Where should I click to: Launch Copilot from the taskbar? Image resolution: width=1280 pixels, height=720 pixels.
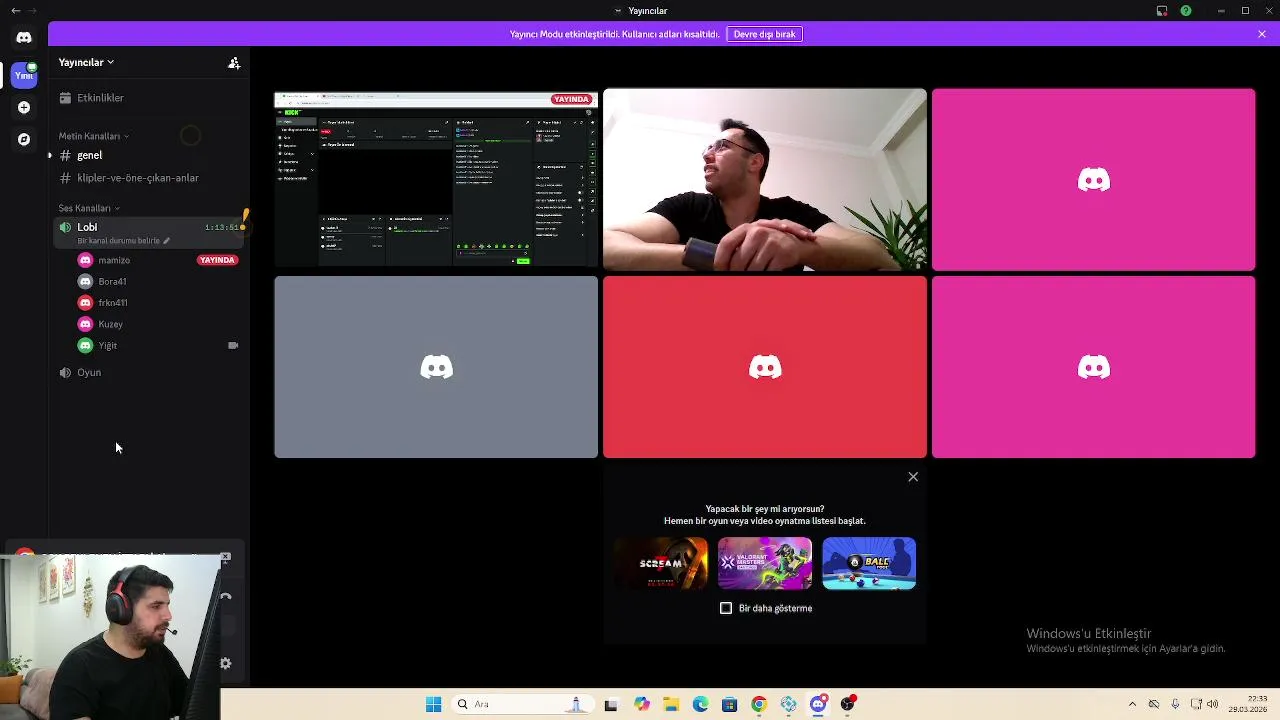click(642, 704)
